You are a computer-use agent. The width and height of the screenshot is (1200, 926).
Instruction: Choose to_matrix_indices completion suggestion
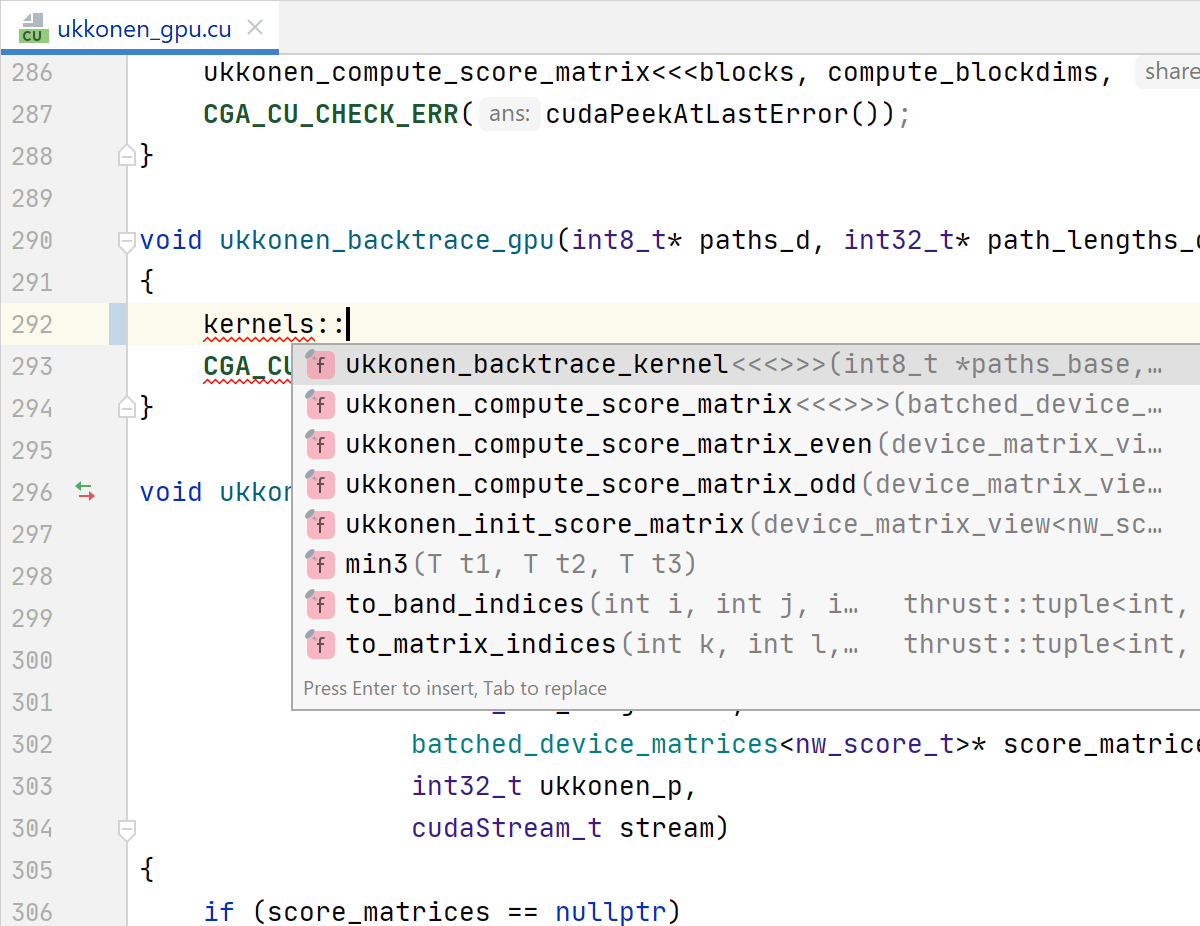pos(746,645)
